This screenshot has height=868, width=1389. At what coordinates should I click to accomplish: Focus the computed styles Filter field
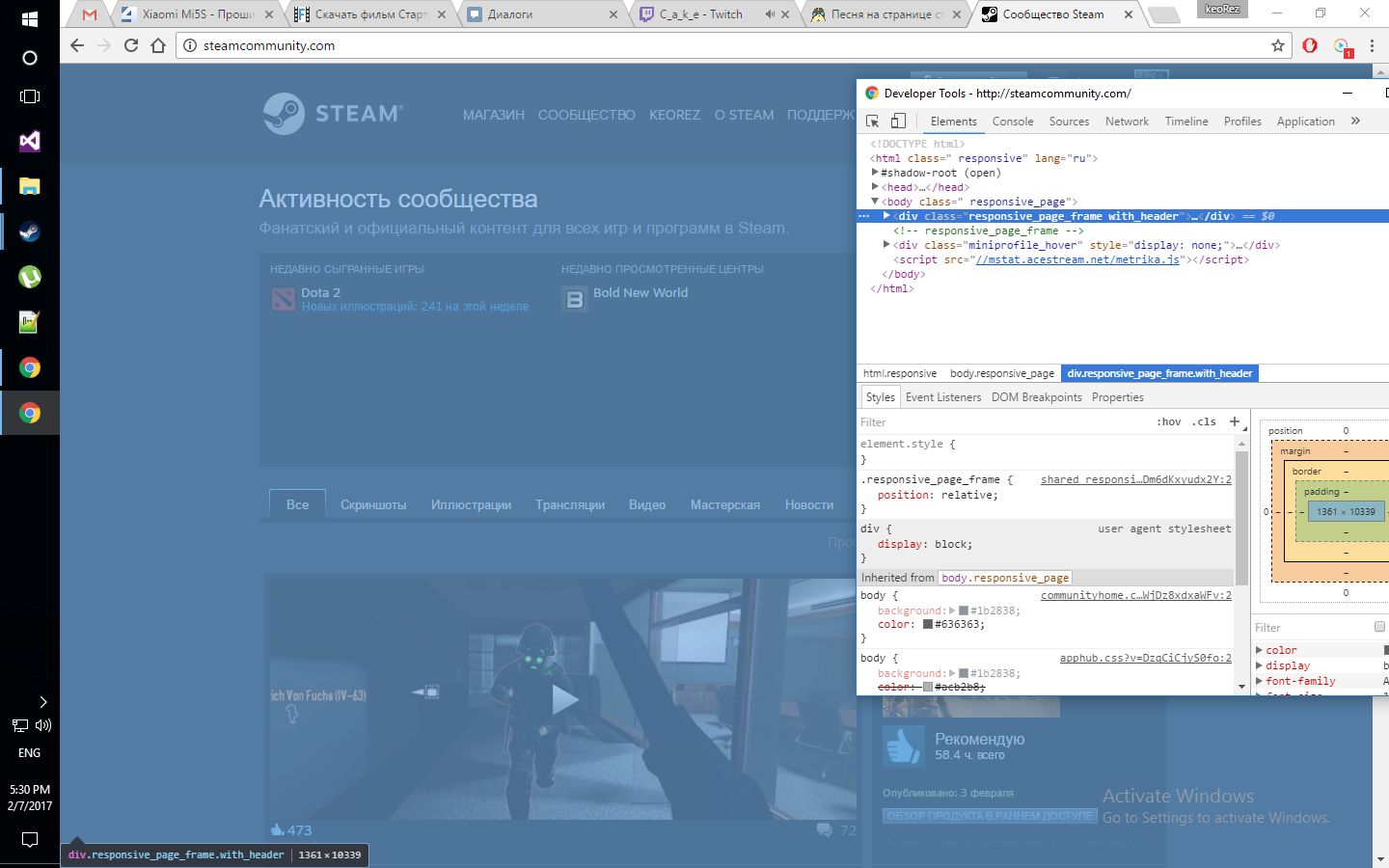click(x=1312, y=628)
